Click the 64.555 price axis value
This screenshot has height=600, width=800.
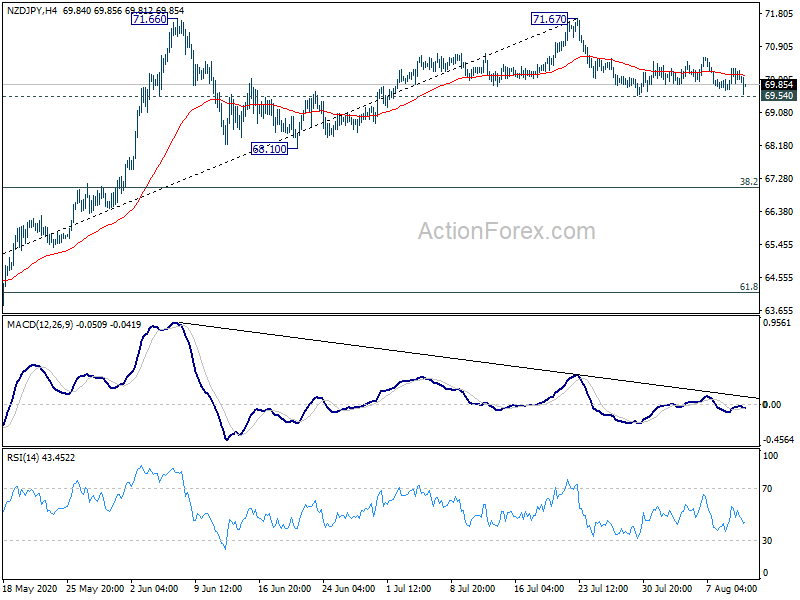(x=779, y=278)
